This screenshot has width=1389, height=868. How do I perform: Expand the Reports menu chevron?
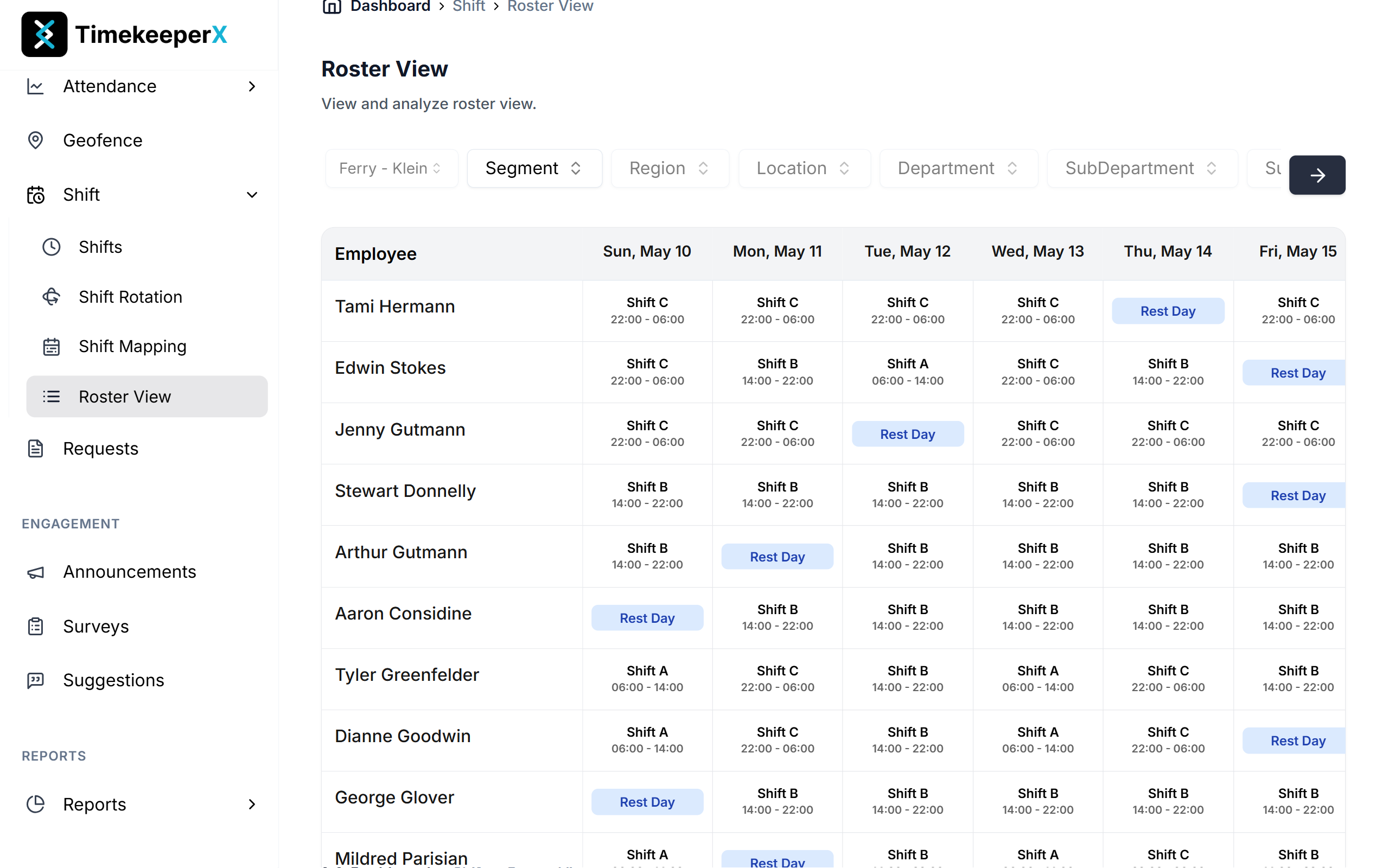(251, 803)
